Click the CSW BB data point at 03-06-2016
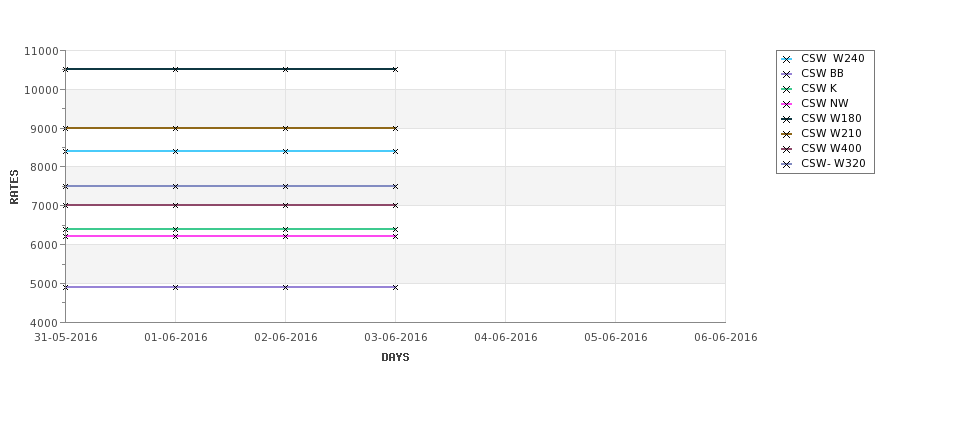Image resolution: width=975 pixels, height=429 pixels. click(x=395, y=287)
